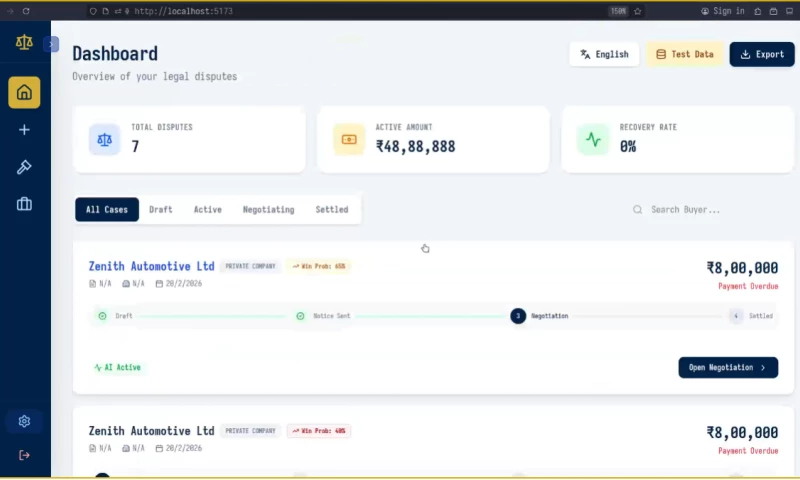Expand the sidebar with chevron toggle
This screenshot has width=800, height=480.
coord(51,44)
